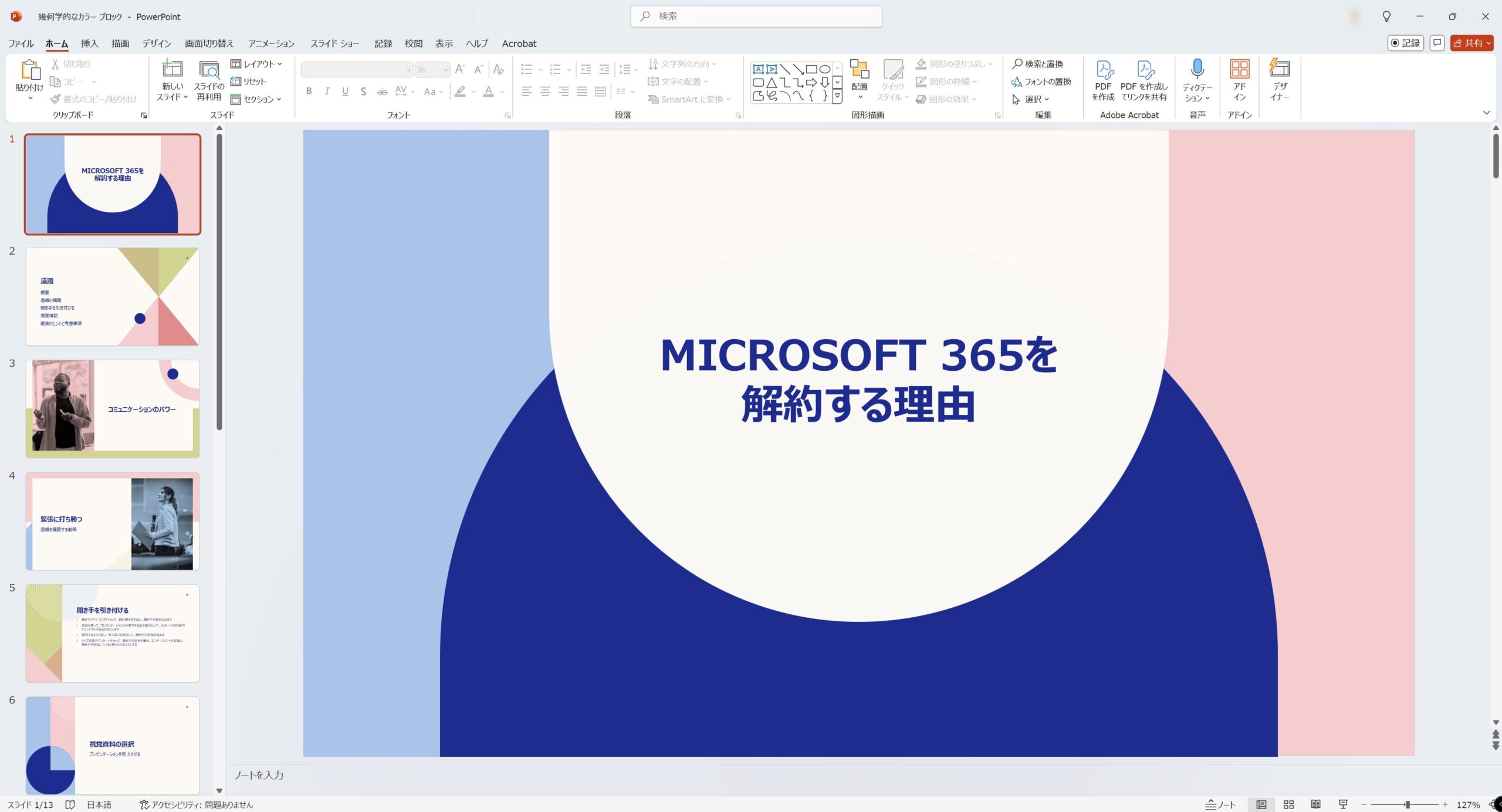Click the zoom percentage 127%
1502x812 pixels.
click(1468, 804)
